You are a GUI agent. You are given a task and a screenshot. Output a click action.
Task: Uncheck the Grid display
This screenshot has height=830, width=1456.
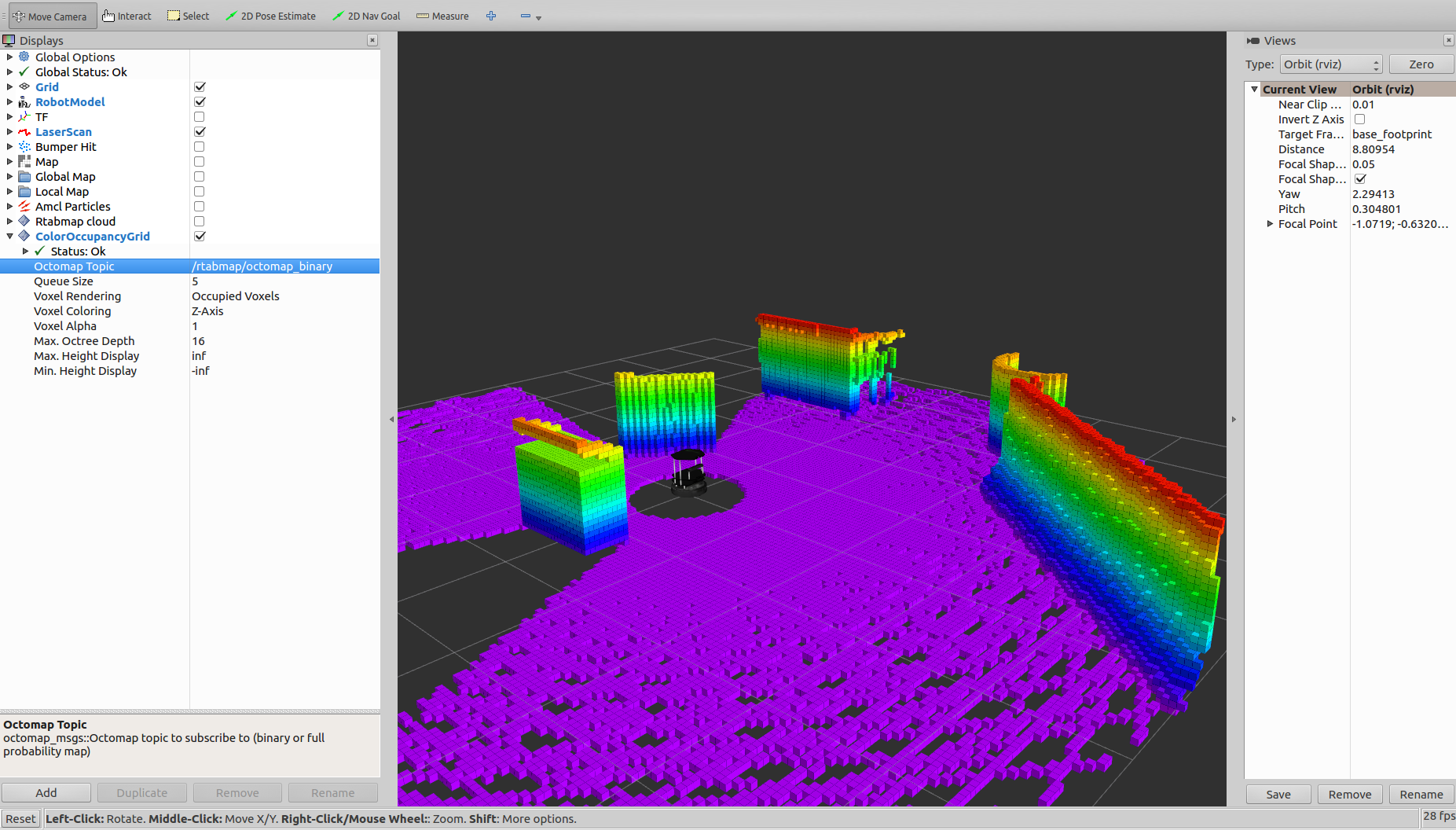pyautogui.click(x=199, y=86)
